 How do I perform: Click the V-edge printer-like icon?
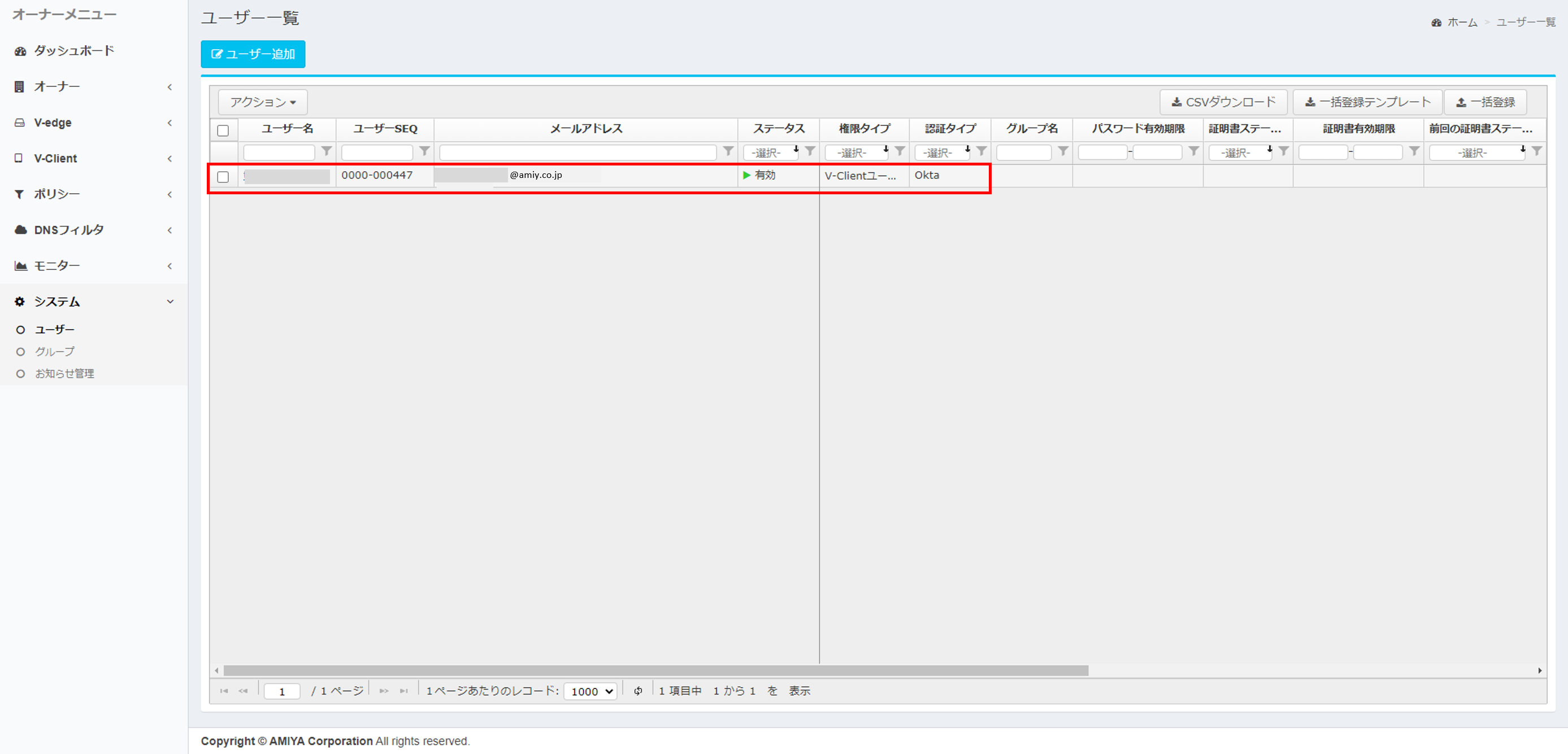19,123
